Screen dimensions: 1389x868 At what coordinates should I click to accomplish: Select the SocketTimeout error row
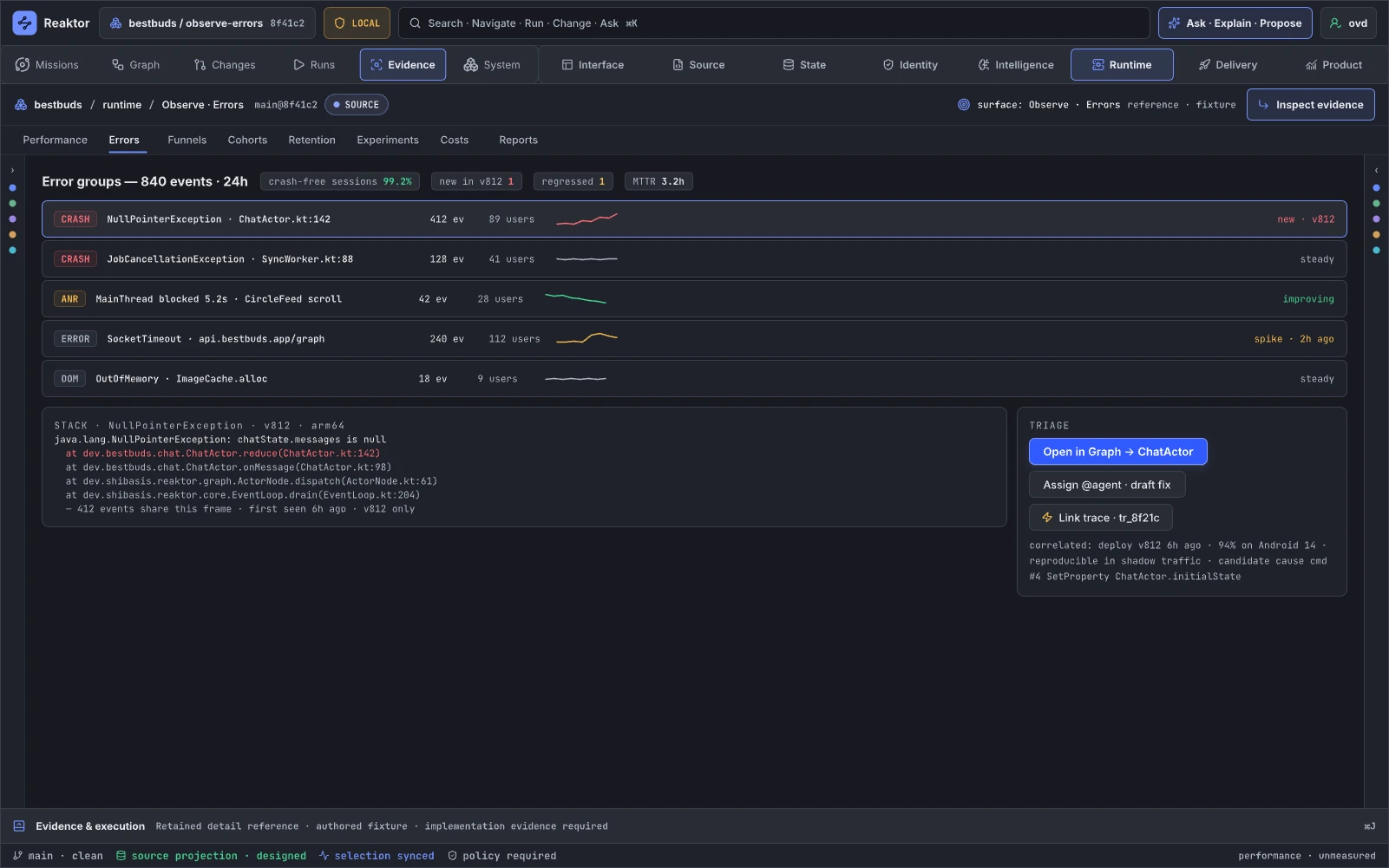click(x=694, y=339)
